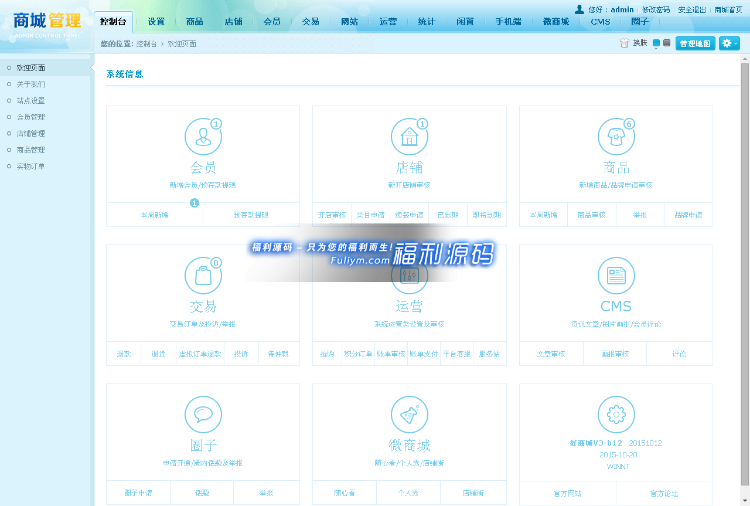Image resolution: width=750 pixels, height=506 pixels.
Task: Click the 官方网站 official website link
Action: pos(568,493)
